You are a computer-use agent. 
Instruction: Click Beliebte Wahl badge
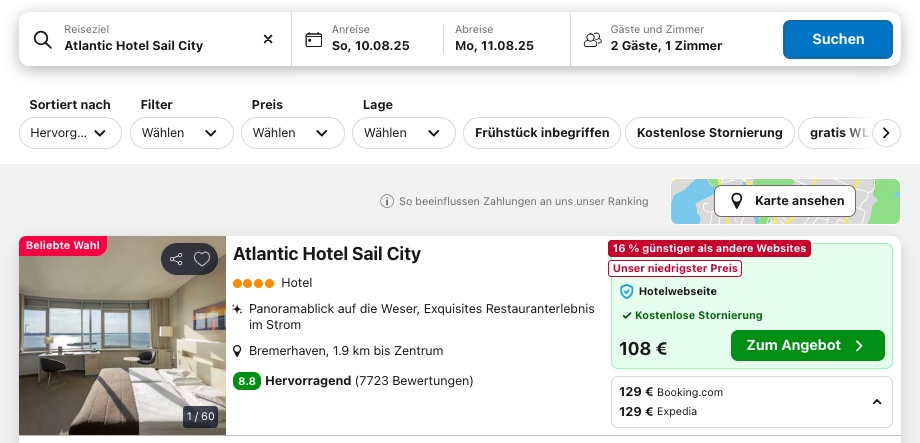pos(63,246)
